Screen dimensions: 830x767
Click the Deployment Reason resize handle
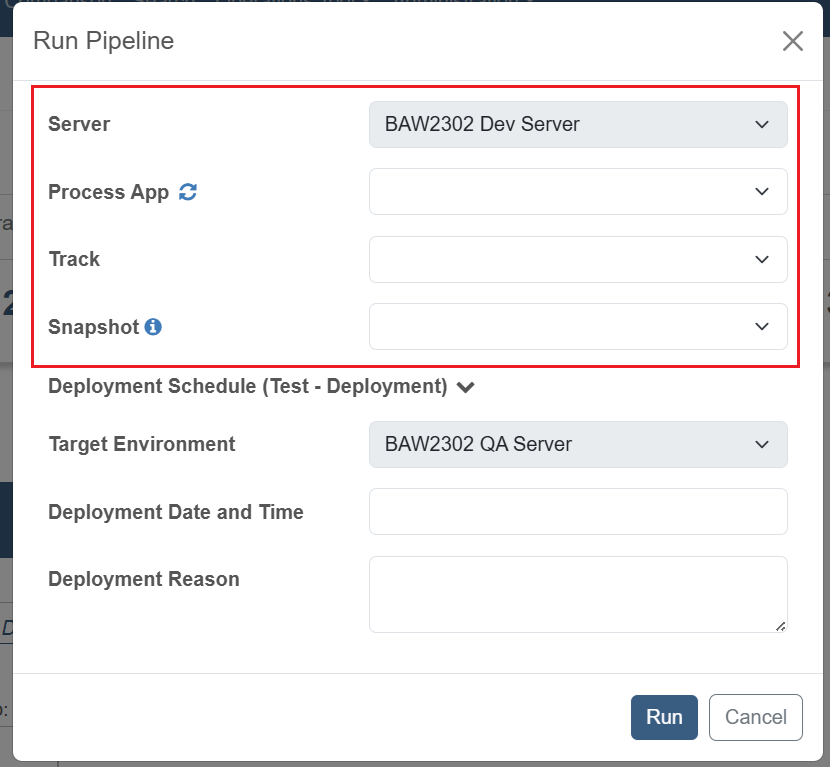tap(781, 626)
